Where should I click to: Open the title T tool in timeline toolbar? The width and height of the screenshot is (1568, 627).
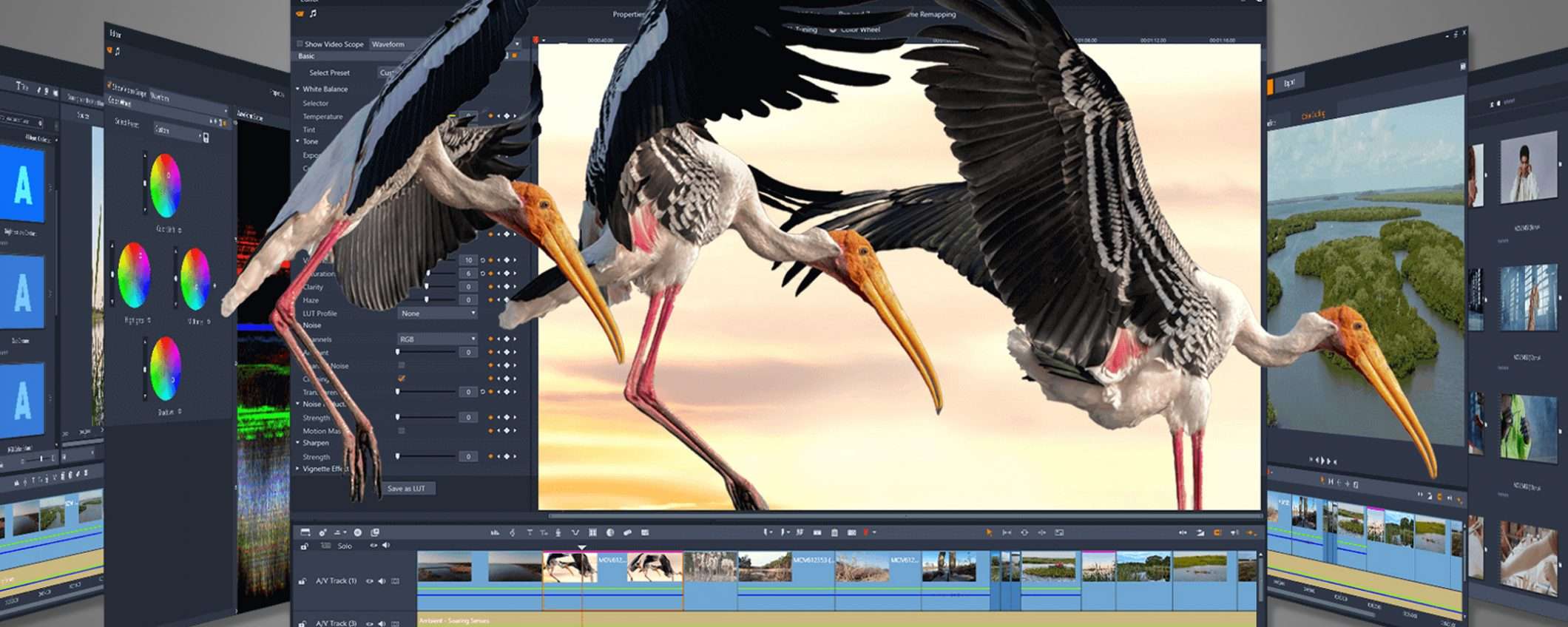pyautogui.click(x=529, y=532)
